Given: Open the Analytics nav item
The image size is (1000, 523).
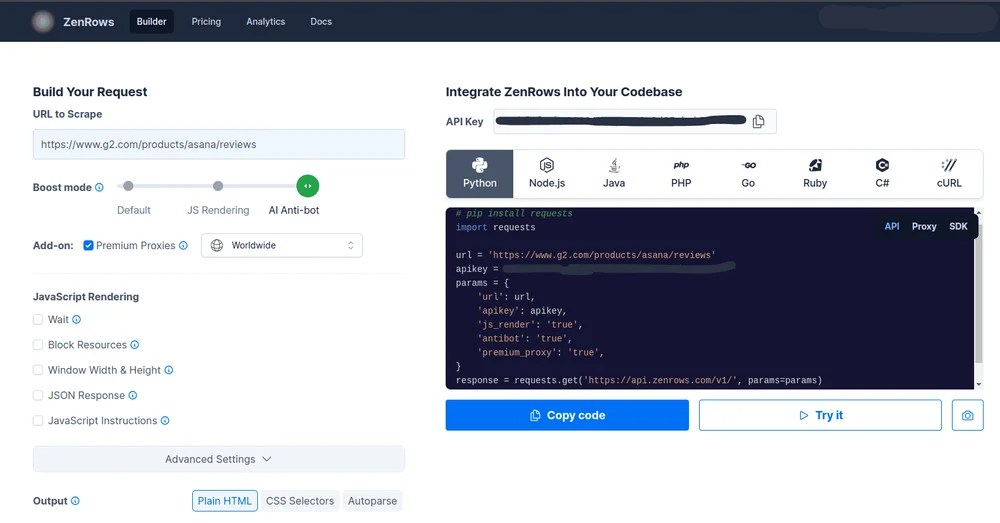Looking at the screenshot, I should point(265,22).
